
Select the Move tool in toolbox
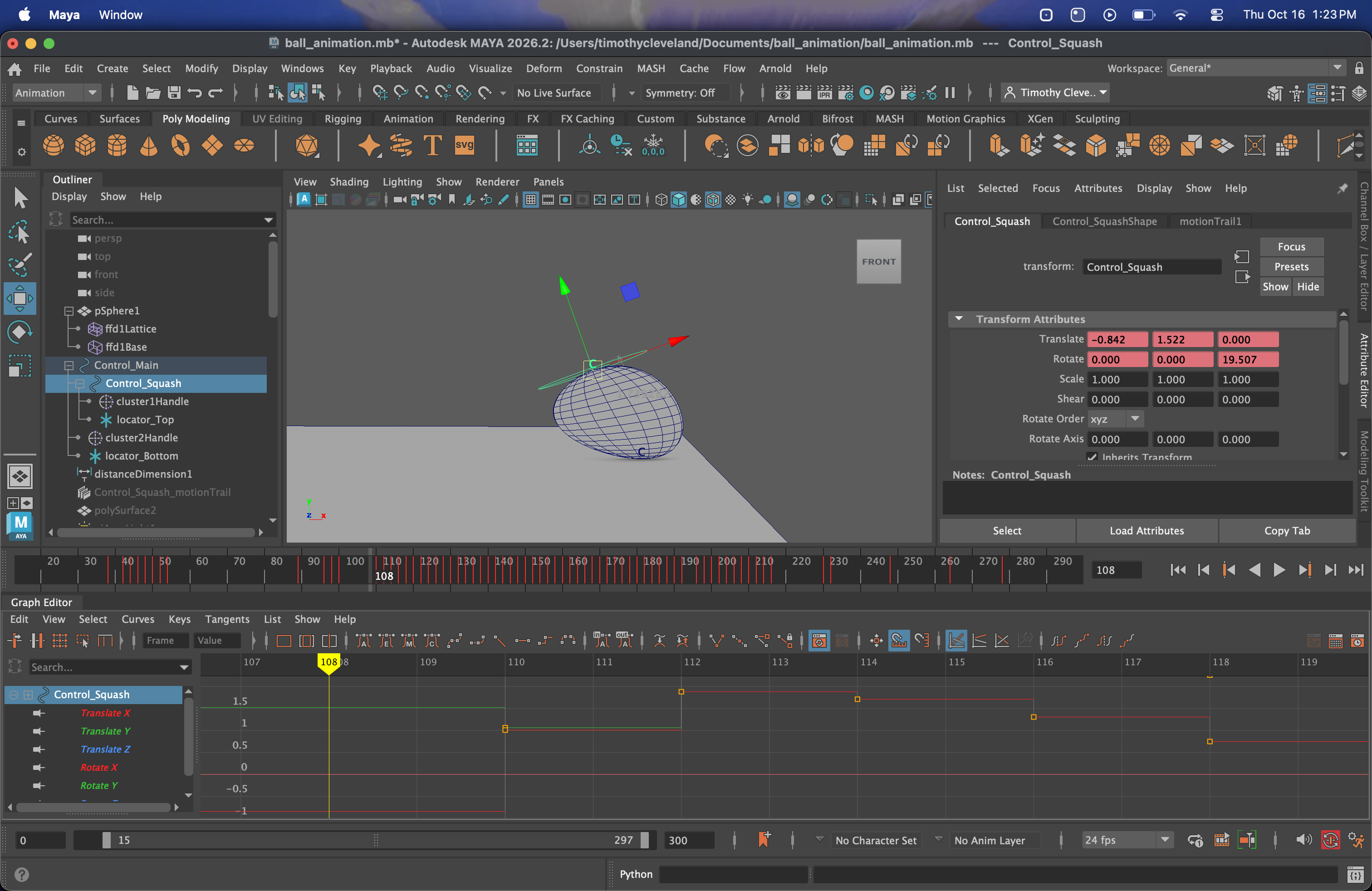coord(20,299)
